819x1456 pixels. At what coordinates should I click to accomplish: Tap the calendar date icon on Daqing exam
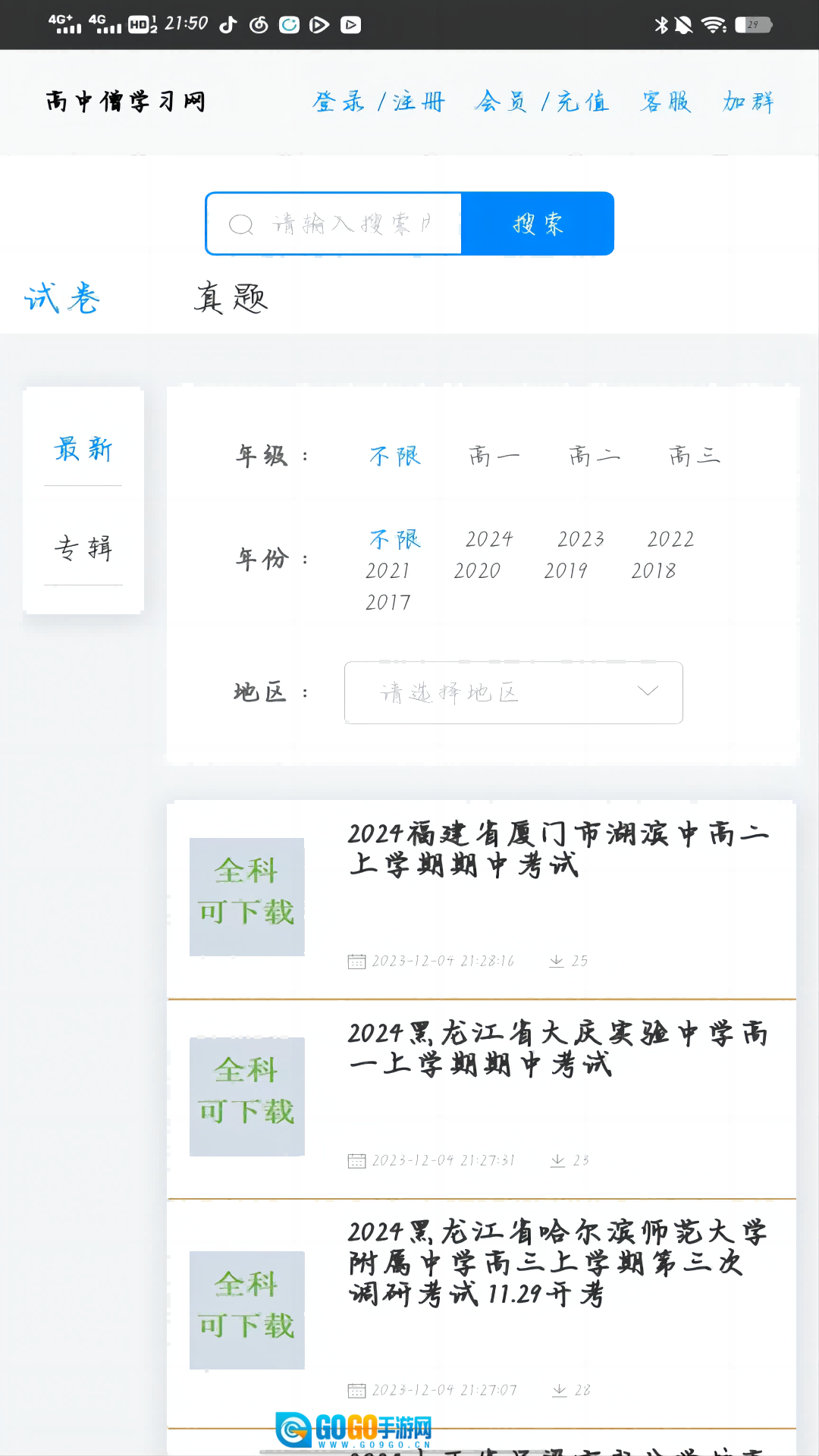(x=356, y=1160)
